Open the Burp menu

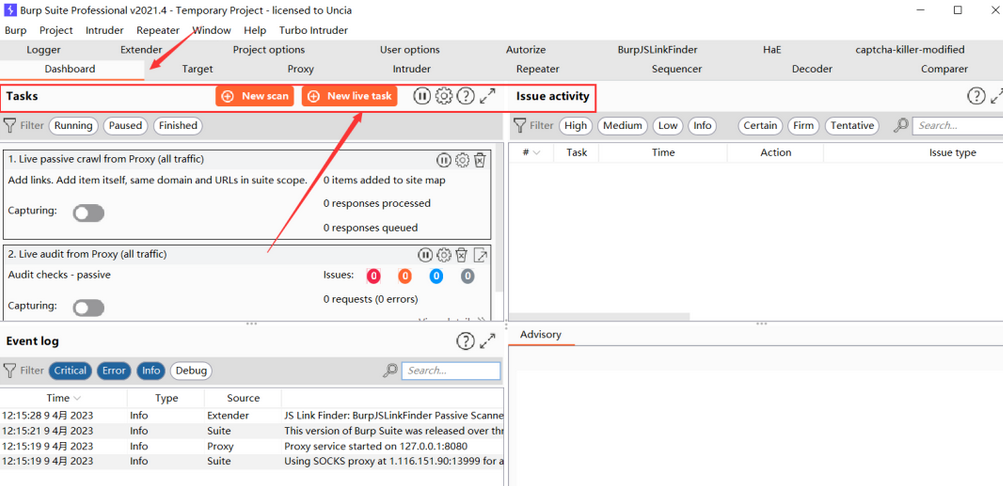pyautogui.click(x=15, y=30)
